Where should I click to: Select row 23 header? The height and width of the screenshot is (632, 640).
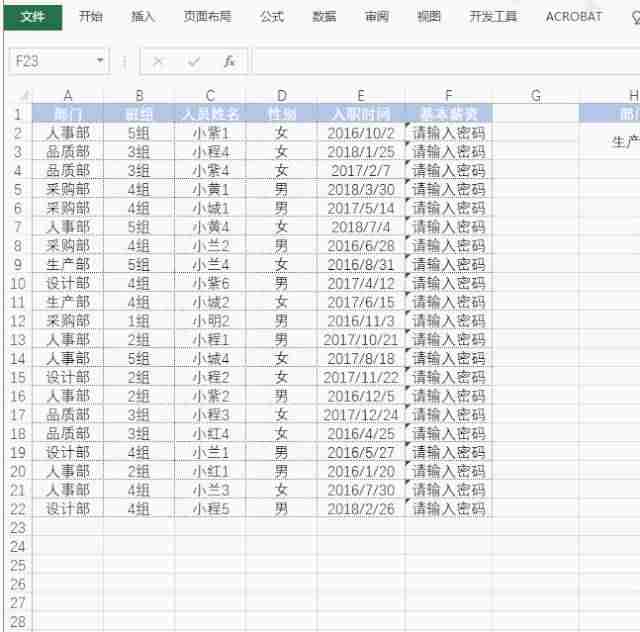tap(18, 527)
